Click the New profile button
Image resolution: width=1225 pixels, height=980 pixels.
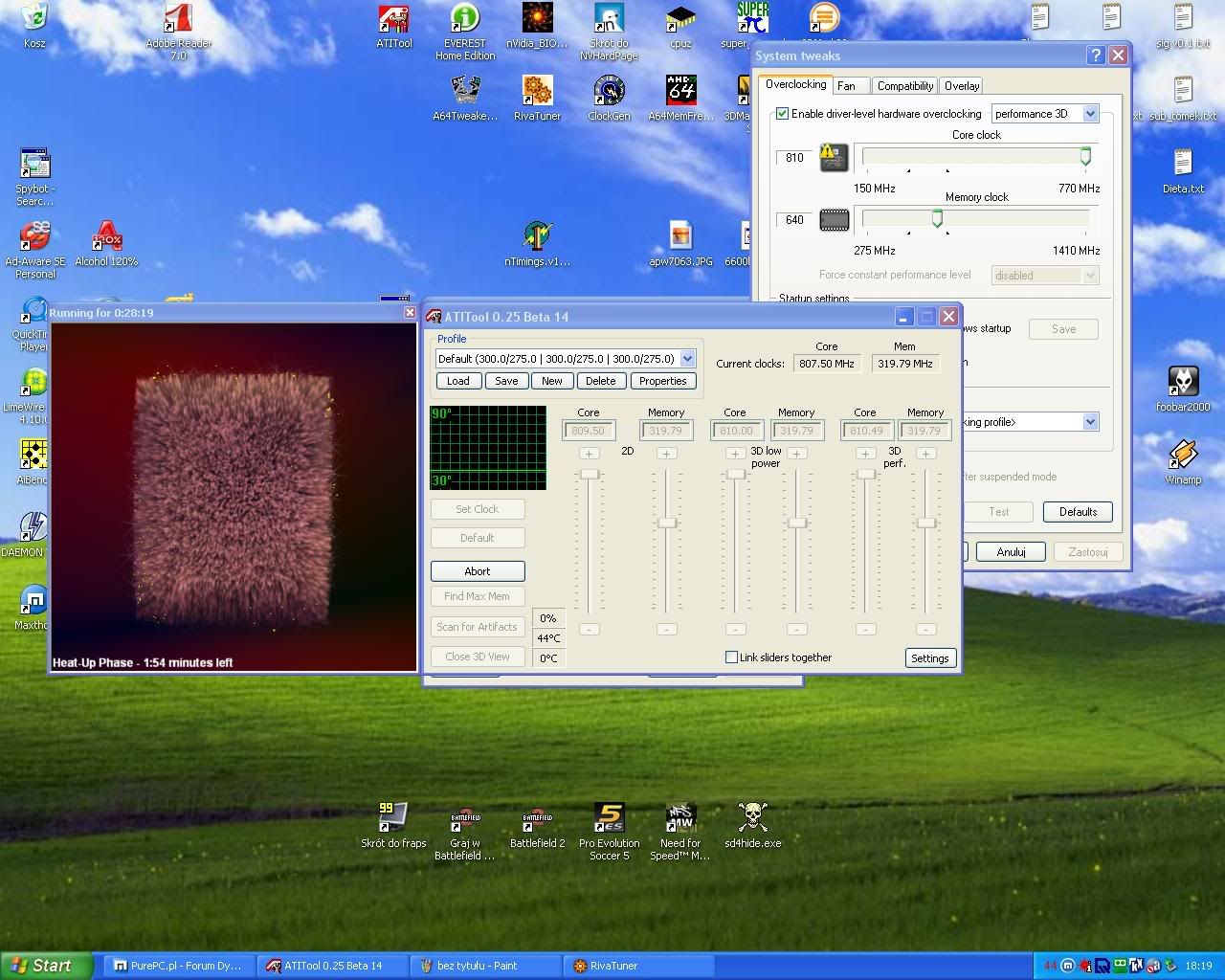pyautogui.click(x=552, y=381)
